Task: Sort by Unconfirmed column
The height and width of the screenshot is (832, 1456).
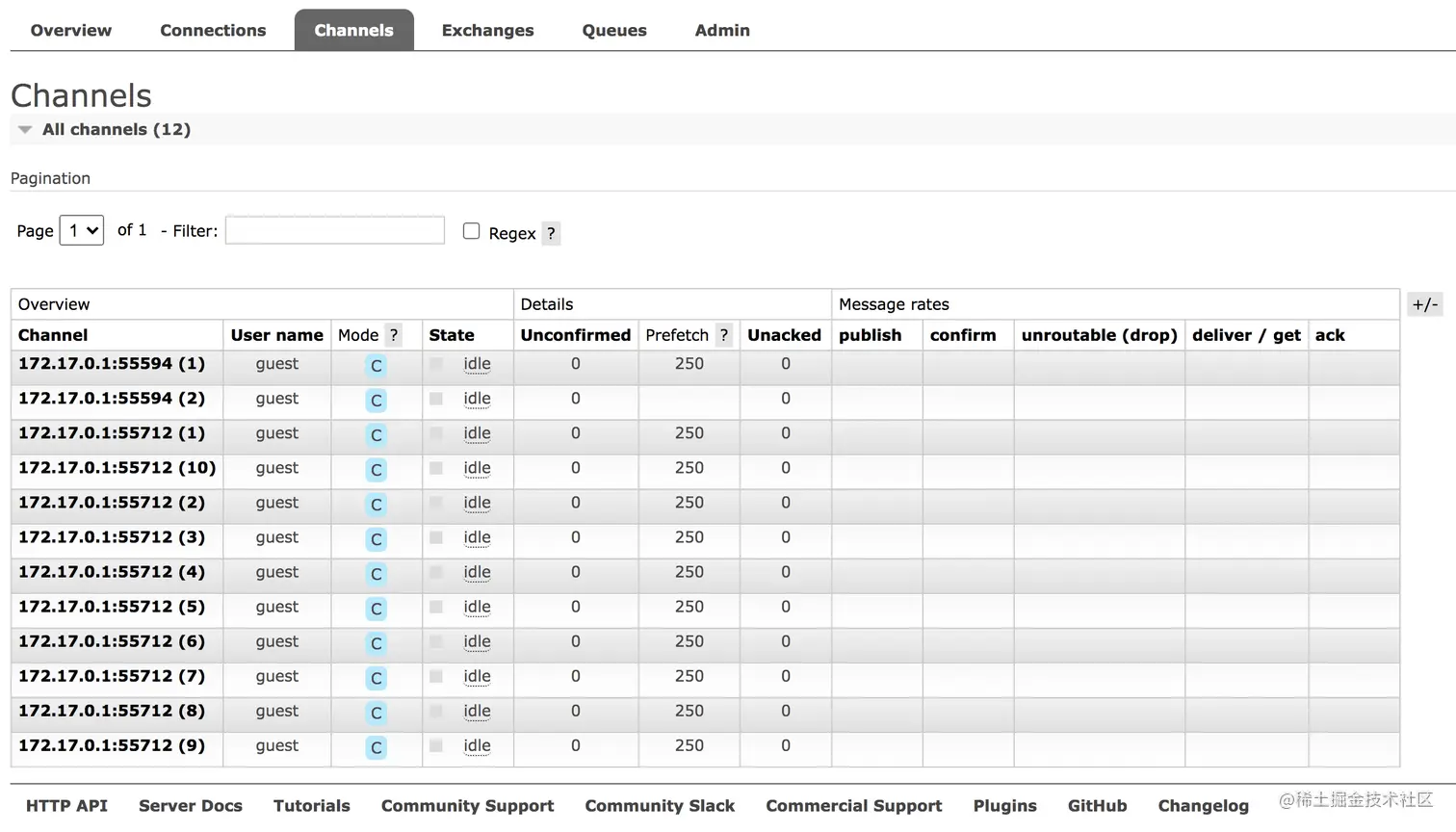Action: coord(576,335)
